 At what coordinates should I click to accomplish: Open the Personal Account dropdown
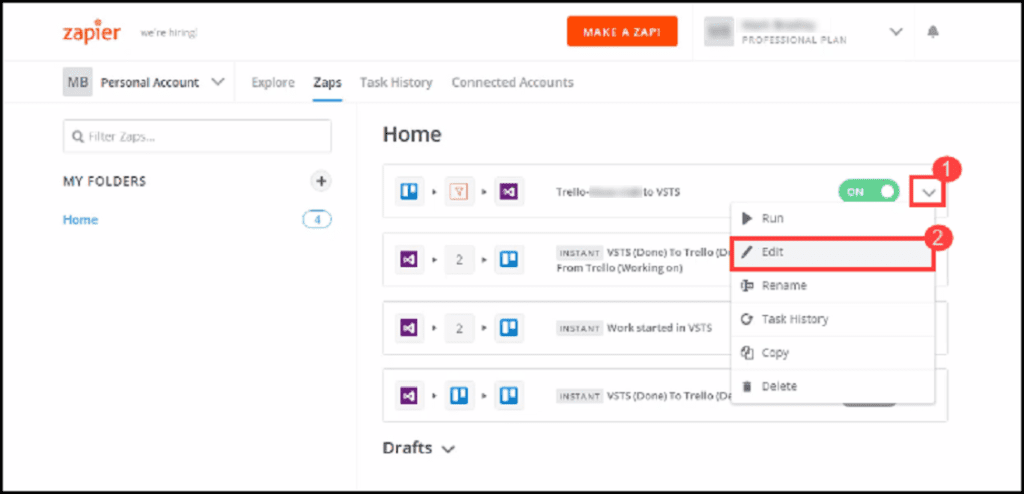pyautogui.click(x=218, y=82)
